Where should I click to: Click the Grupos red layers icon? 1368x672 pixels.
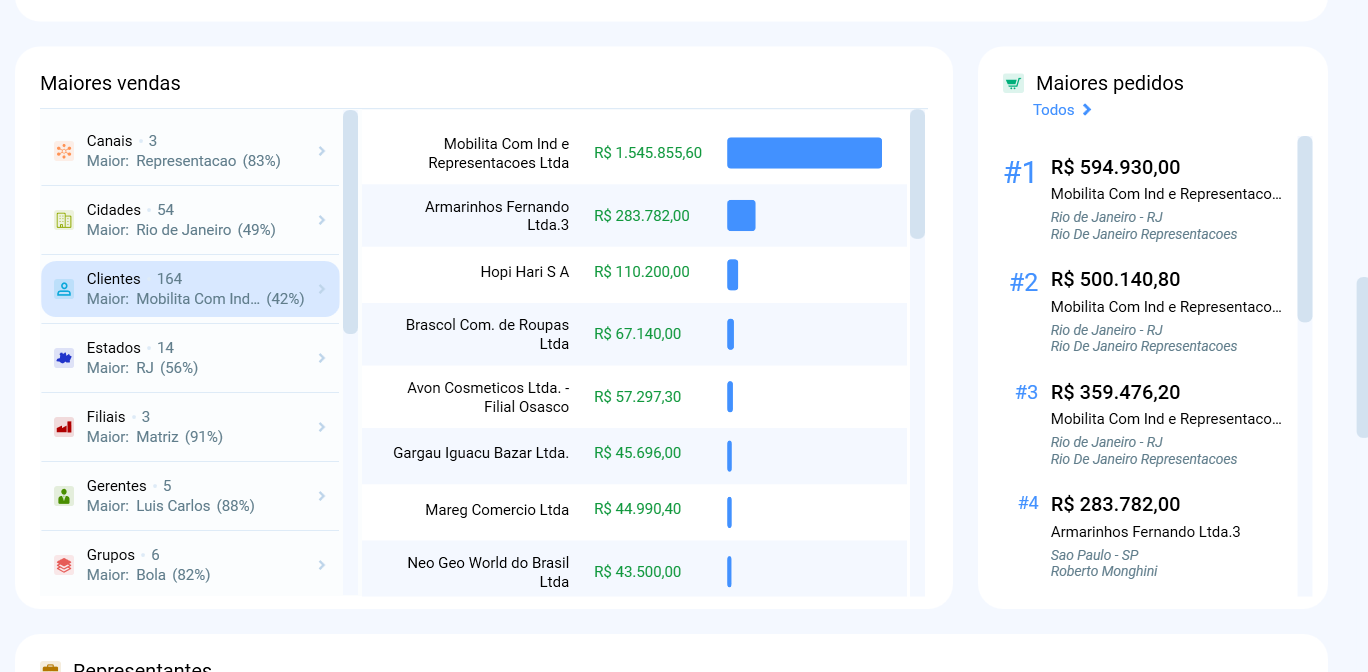[x=64, y=565]
